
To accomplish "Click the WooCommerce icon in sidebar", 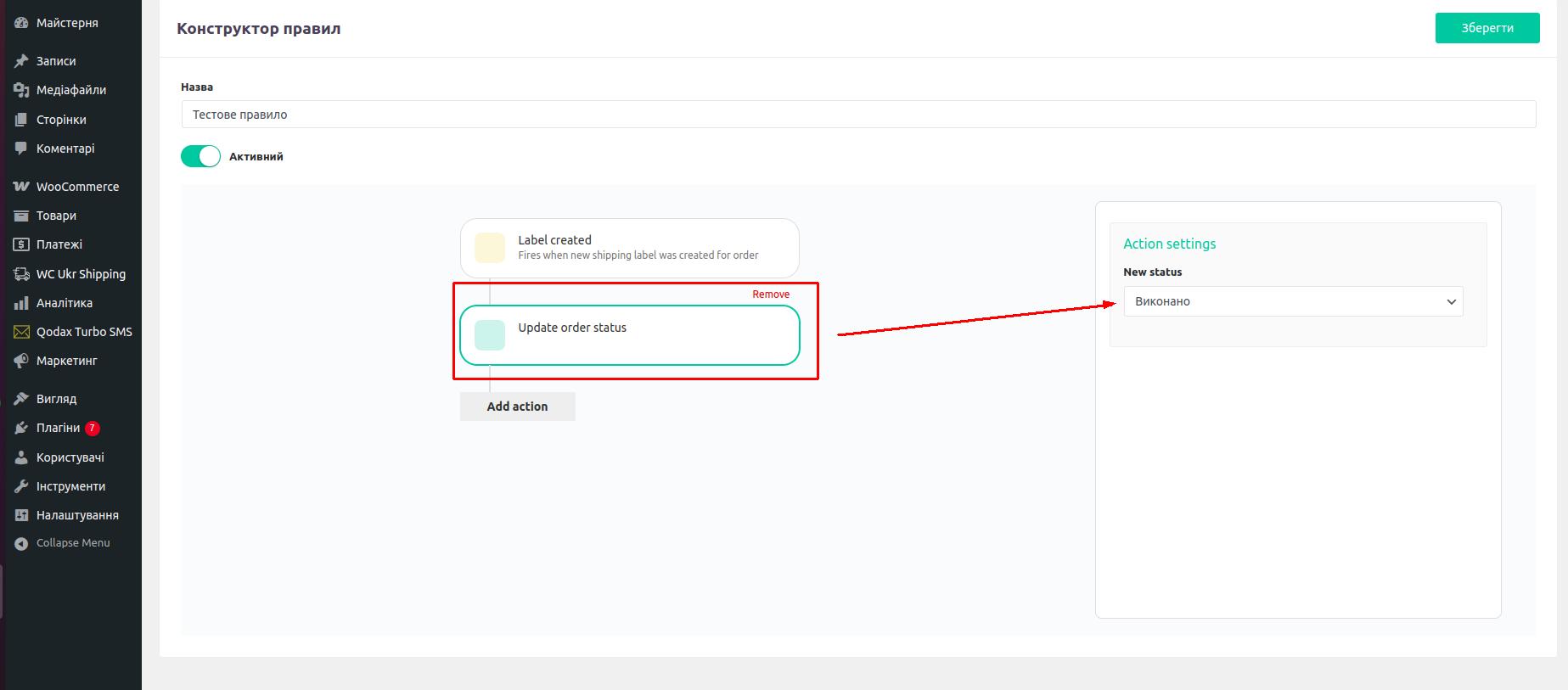I will pos(21,187).
